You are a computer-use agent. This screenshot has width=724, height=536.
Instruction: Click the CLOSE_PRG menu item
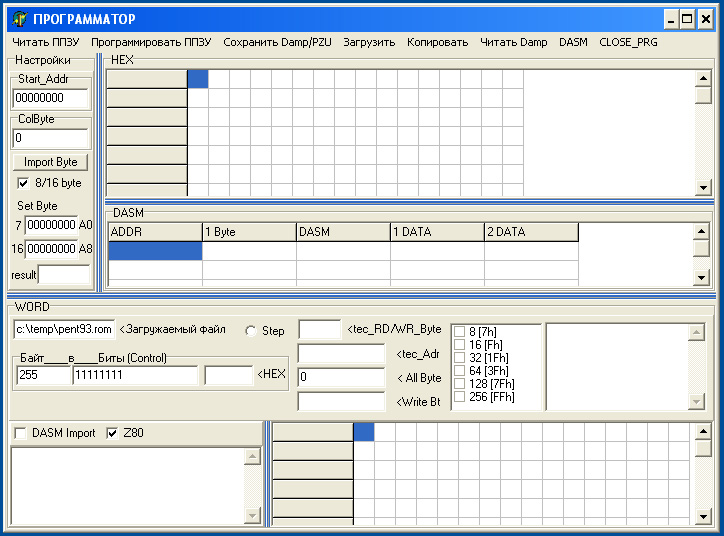628,42
